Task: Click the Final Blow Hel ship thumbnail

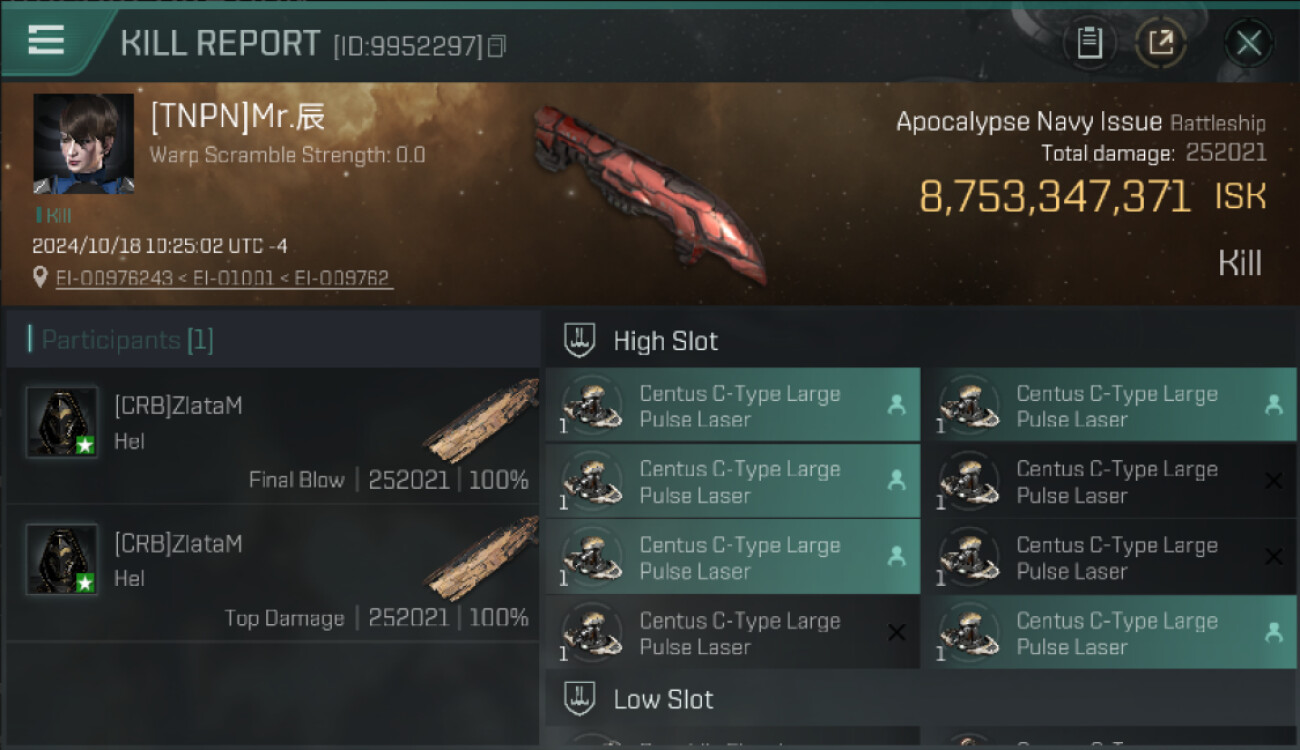Action: [482, 418]
